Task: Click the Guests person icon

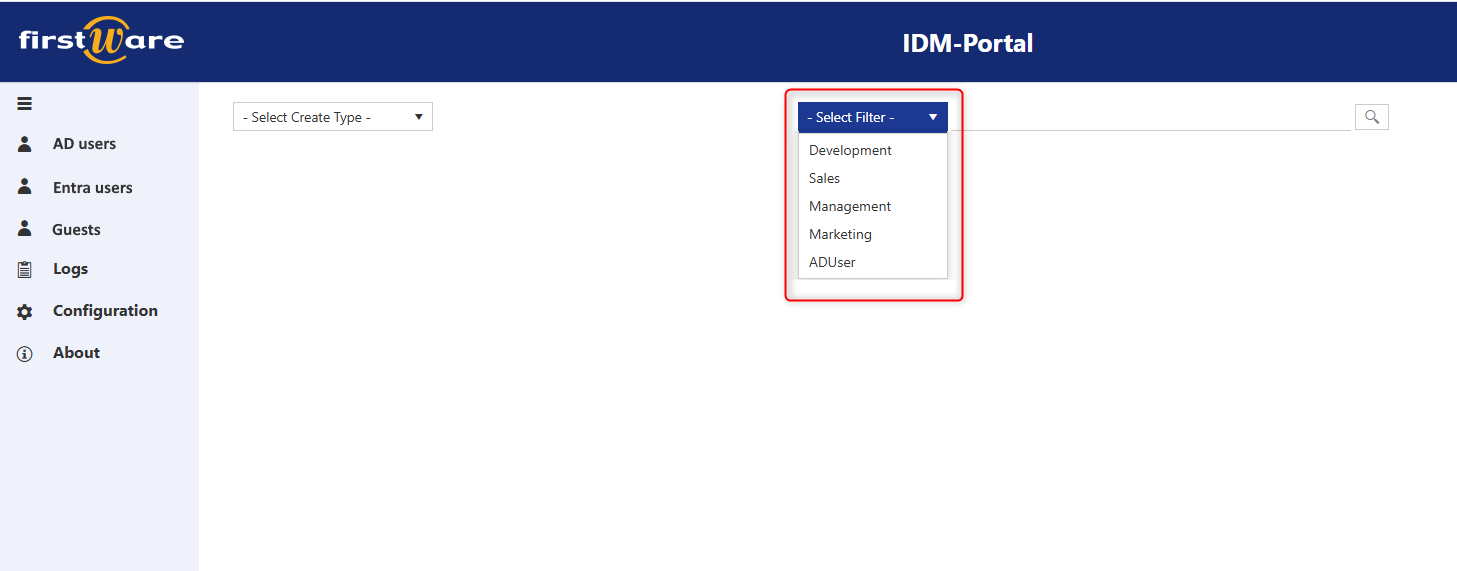Action: [25, 229]
